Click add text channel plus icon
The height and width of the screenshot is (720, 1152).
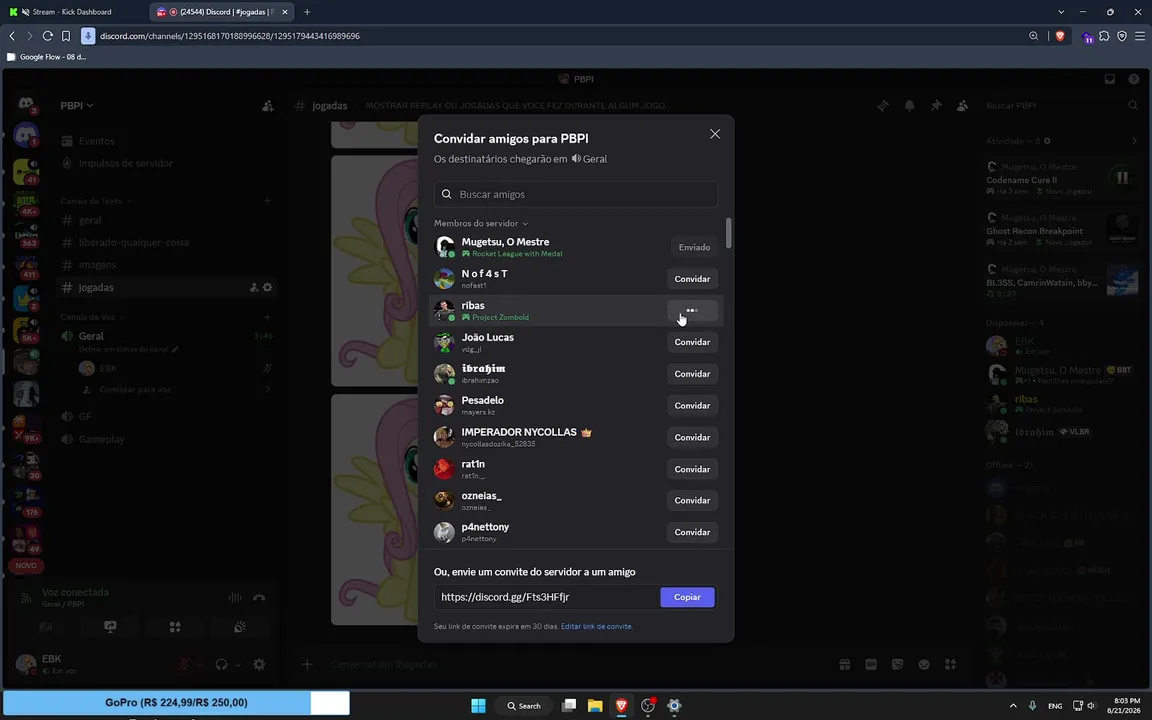click(267, 201)
